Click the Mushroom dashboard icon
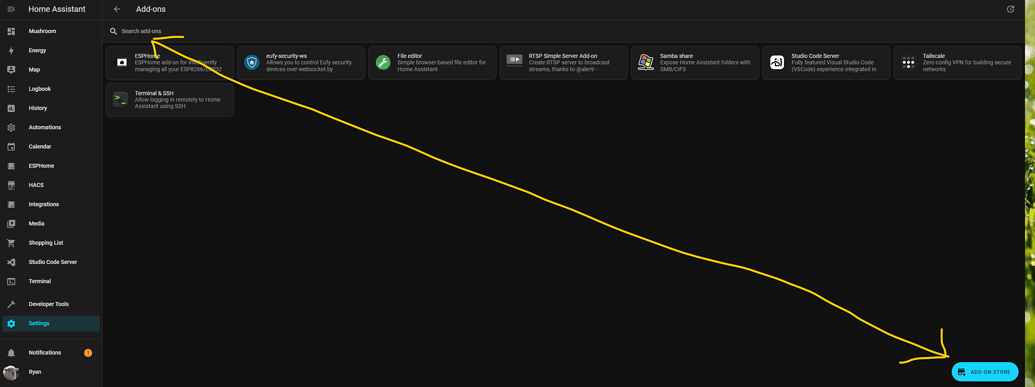 pyautogui.click(x=11, y=31)
